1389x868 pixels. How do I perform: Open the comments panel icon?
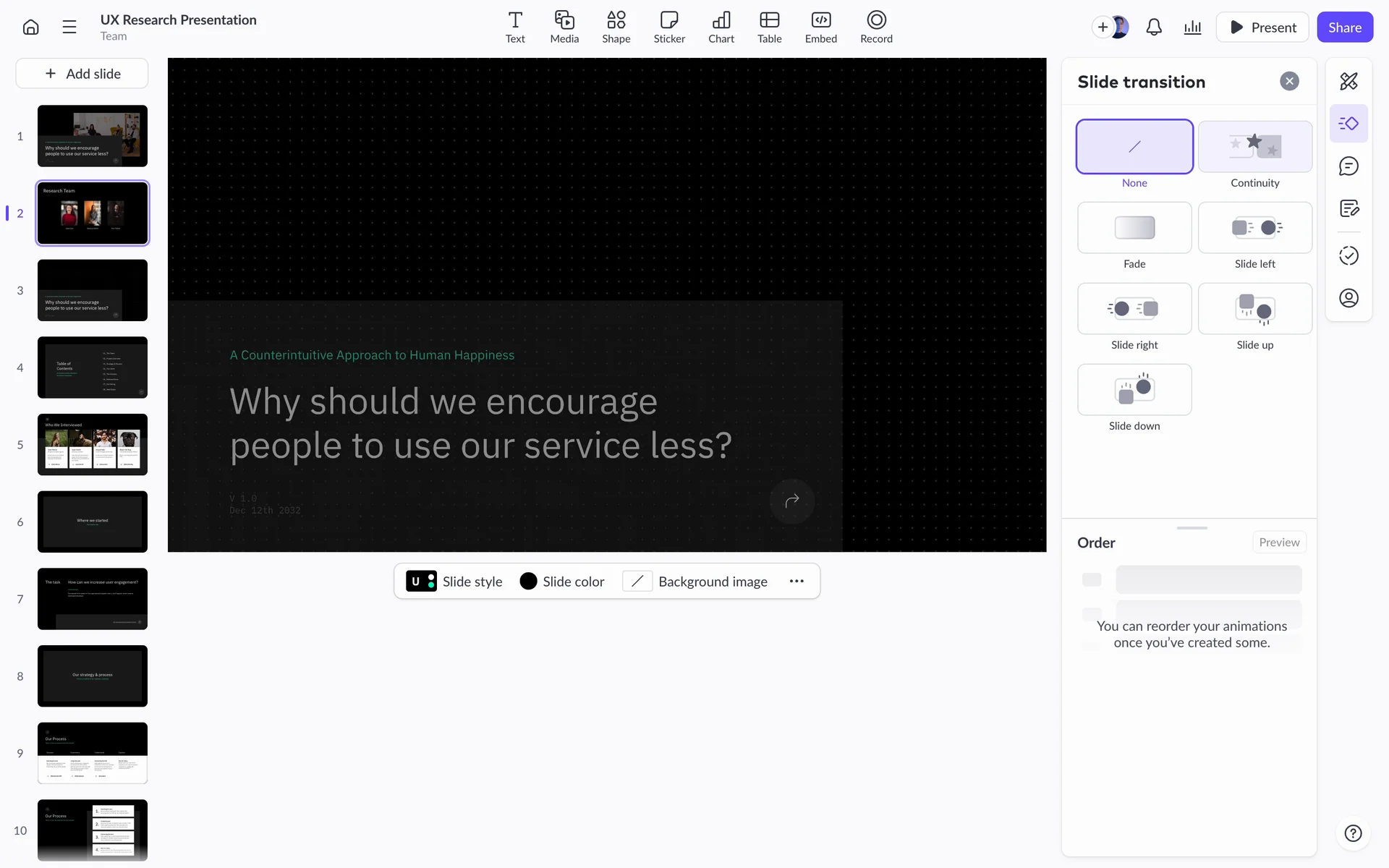pyautogui.click(x=1348, y=166)
